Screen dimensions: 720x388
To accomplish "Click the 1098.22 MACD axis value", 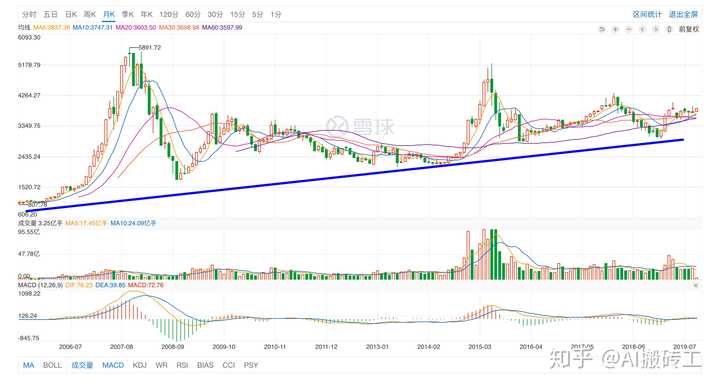I will (x=29, y=293).
